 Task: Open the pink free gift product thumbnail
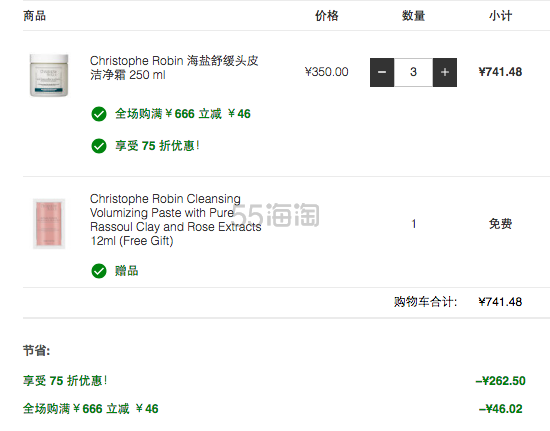(49, 224)
